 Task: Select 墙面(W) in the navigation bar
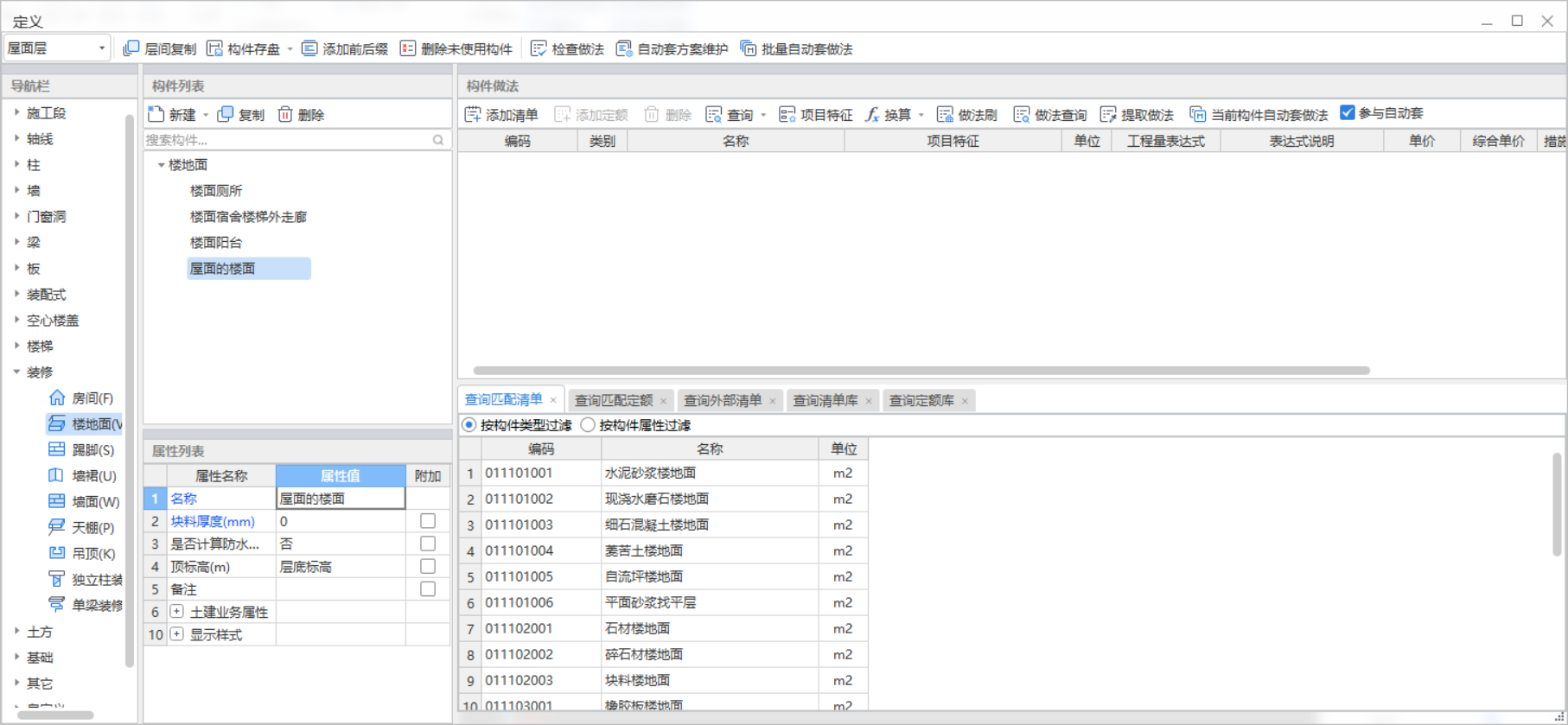pyautogui.click(x=84, y=501)
